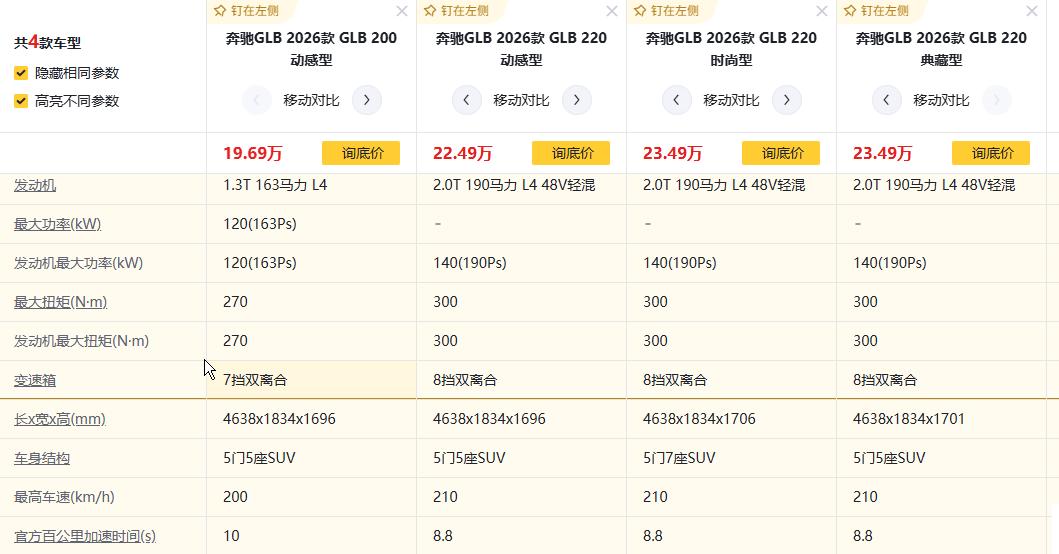Click 询底价 for the GLB 220 典藏型
This screenshot has width=1059, height=554.
(x=991, y=153)
